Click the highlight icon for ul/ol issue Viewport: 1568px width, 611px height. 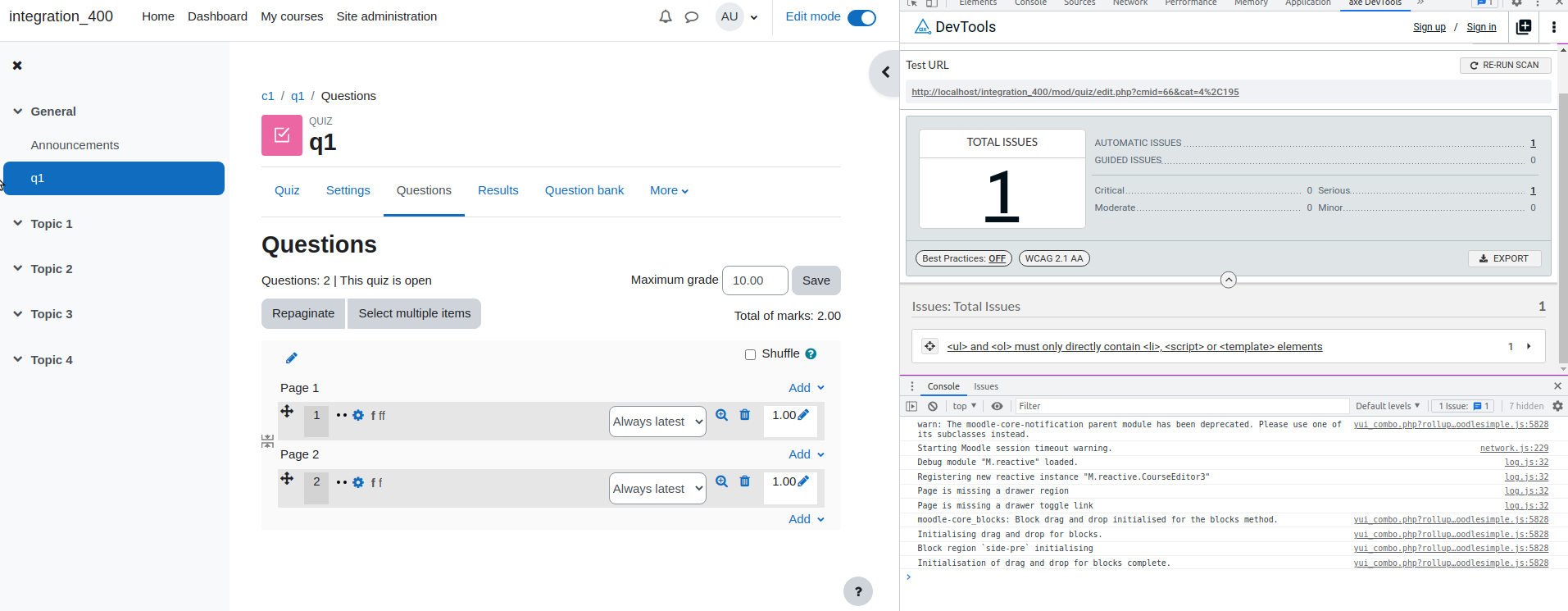coord(929,346)
